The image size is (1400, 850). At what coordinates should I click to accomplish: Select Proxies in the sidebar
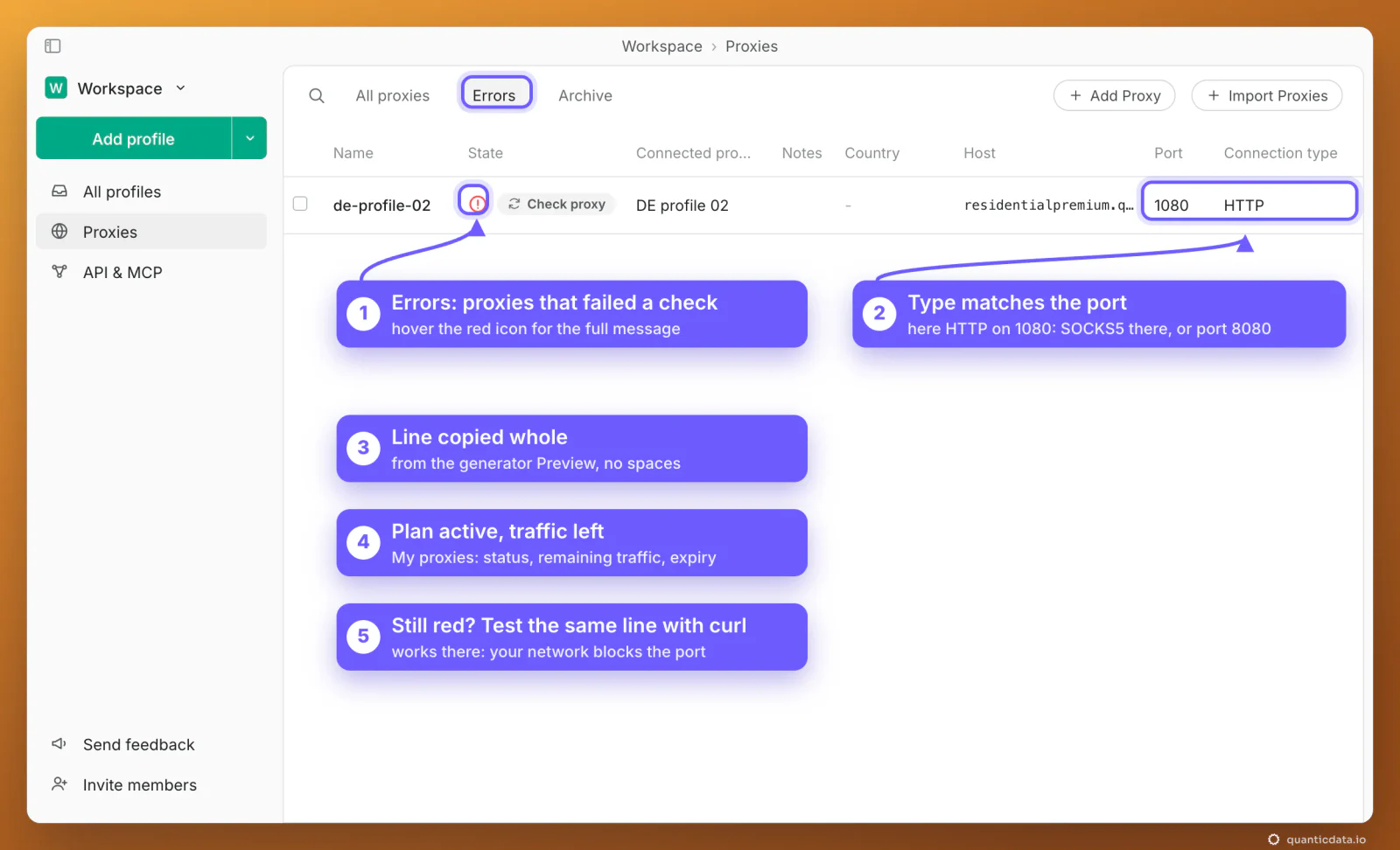(151, 232)
